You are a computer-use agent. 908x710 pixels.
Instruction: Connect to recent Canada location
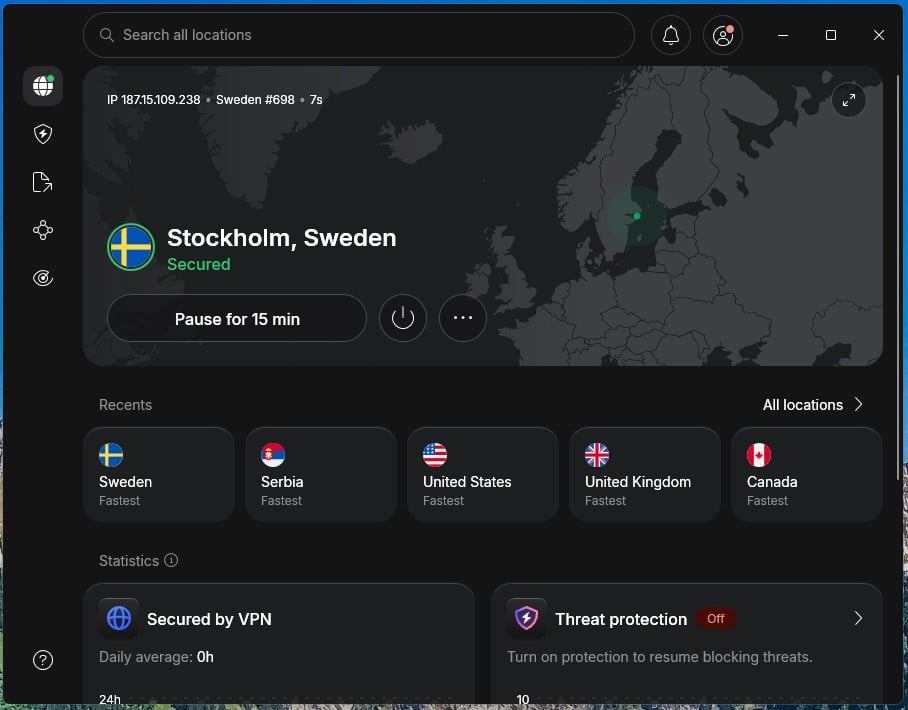click(807, 474)
